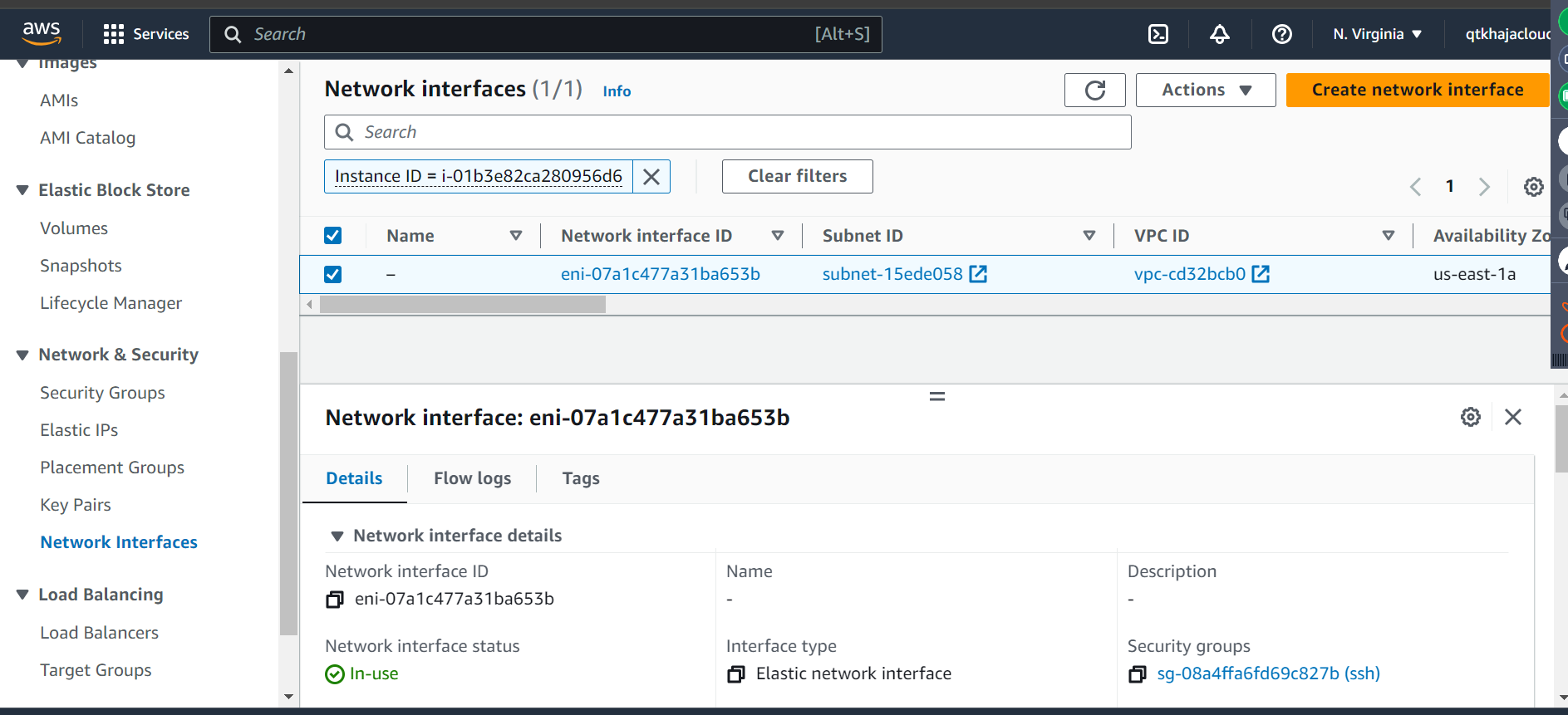Open the Actions dropdown
Screen dimensions: 1568x715
1206,90
